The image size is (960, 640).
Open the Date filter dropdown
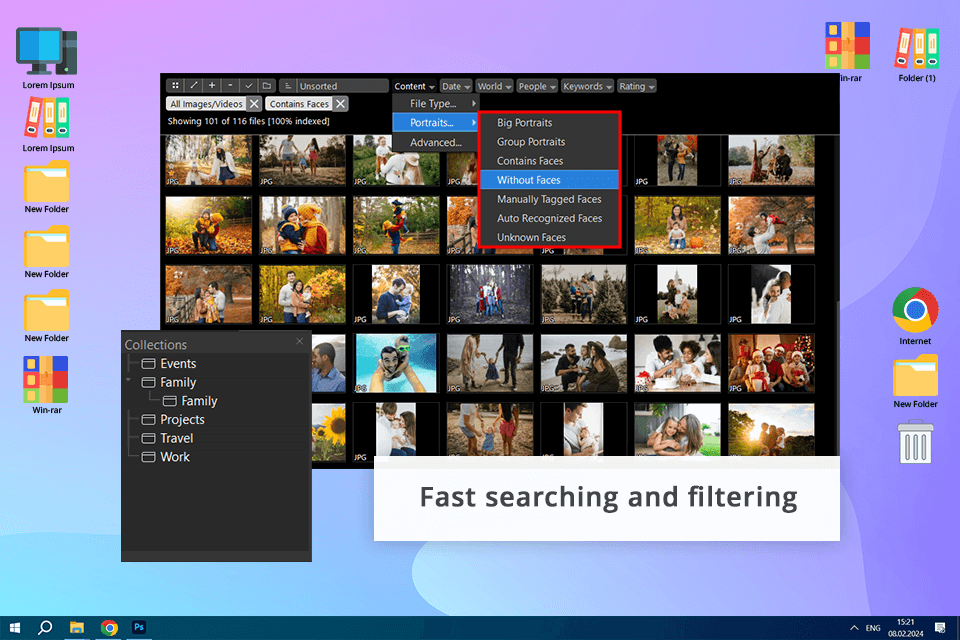[456, 86]
